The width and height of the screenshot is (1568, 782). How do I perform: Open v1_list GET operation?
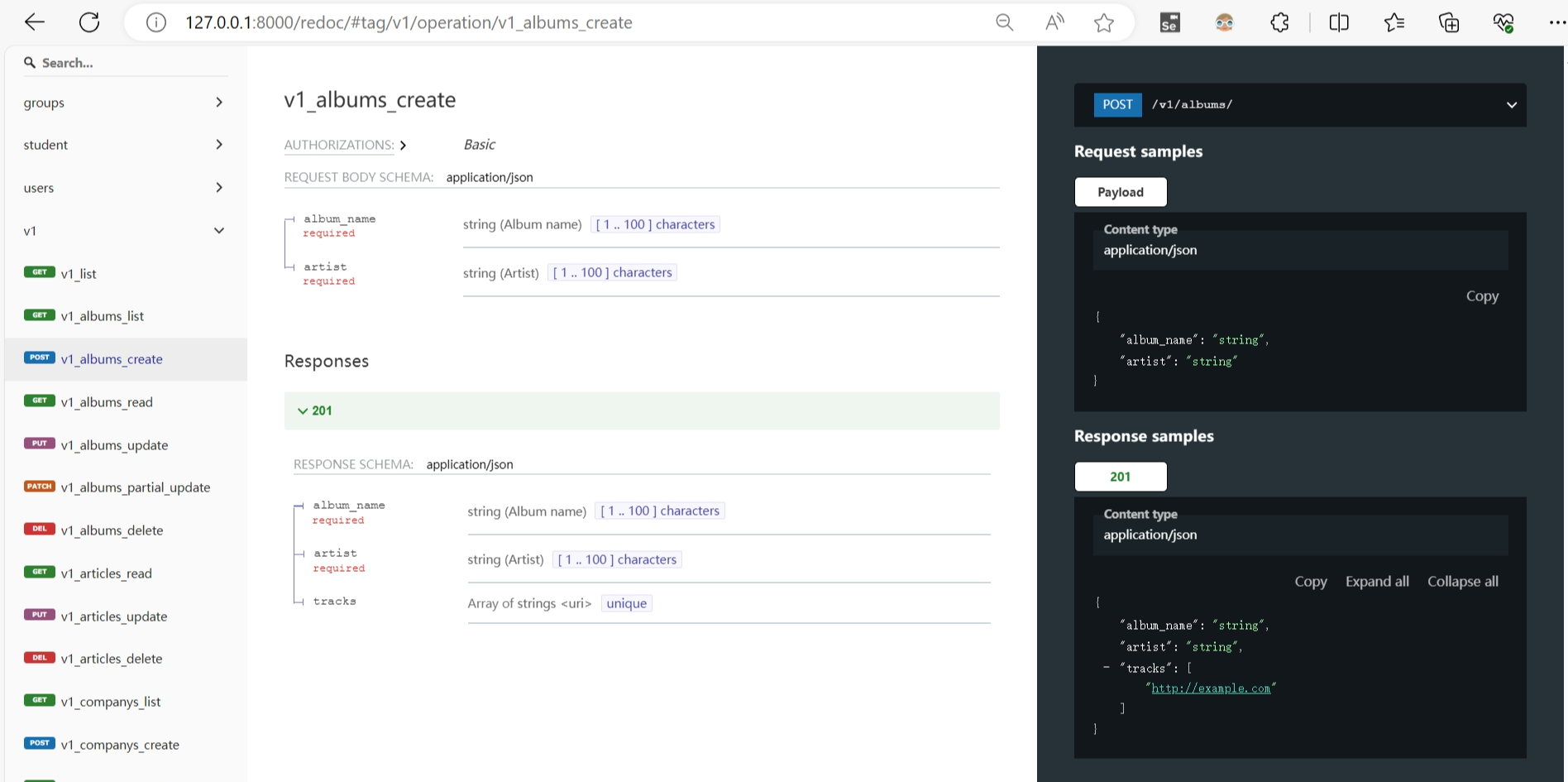pos(125,274)
